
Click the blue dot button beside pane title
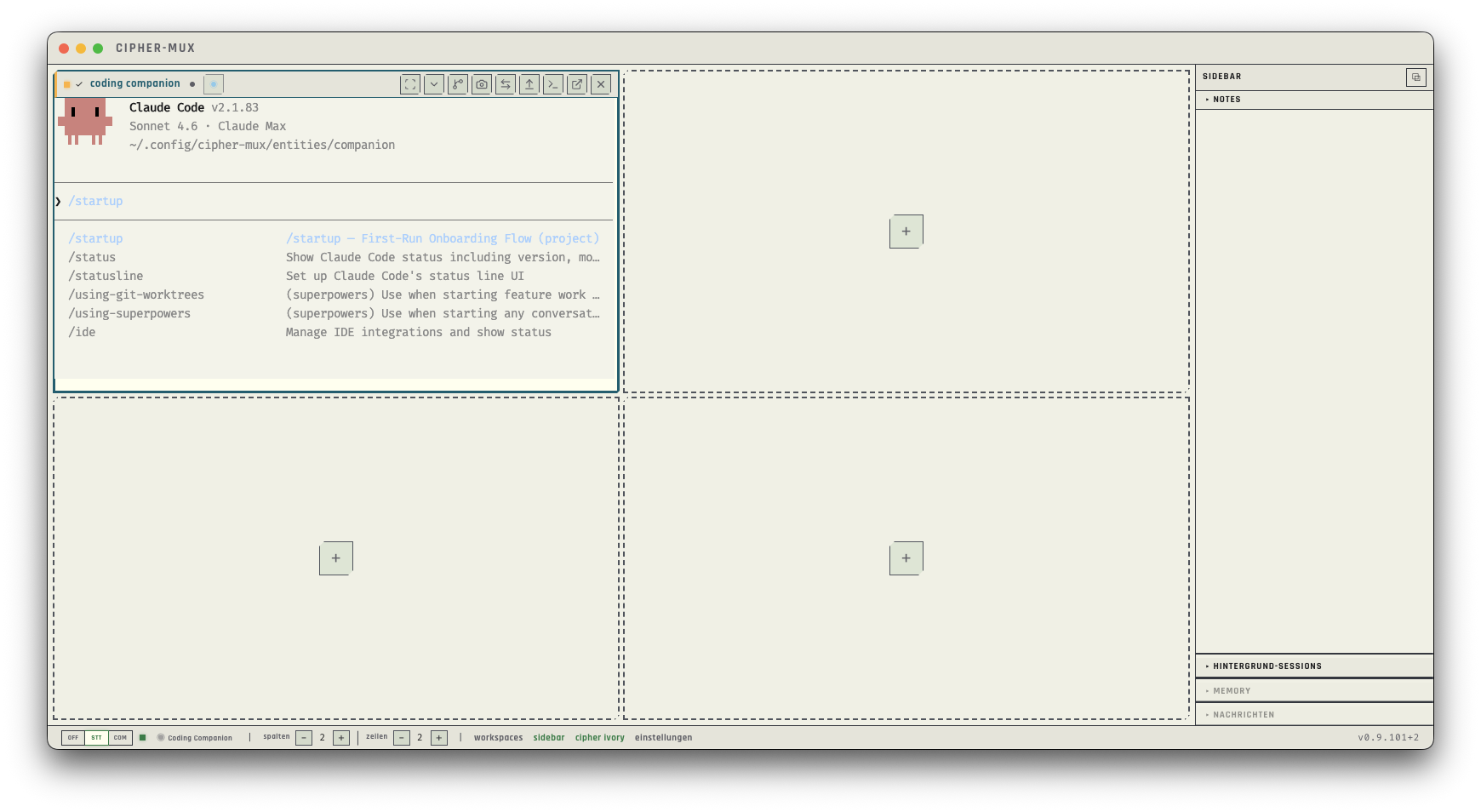214,84
